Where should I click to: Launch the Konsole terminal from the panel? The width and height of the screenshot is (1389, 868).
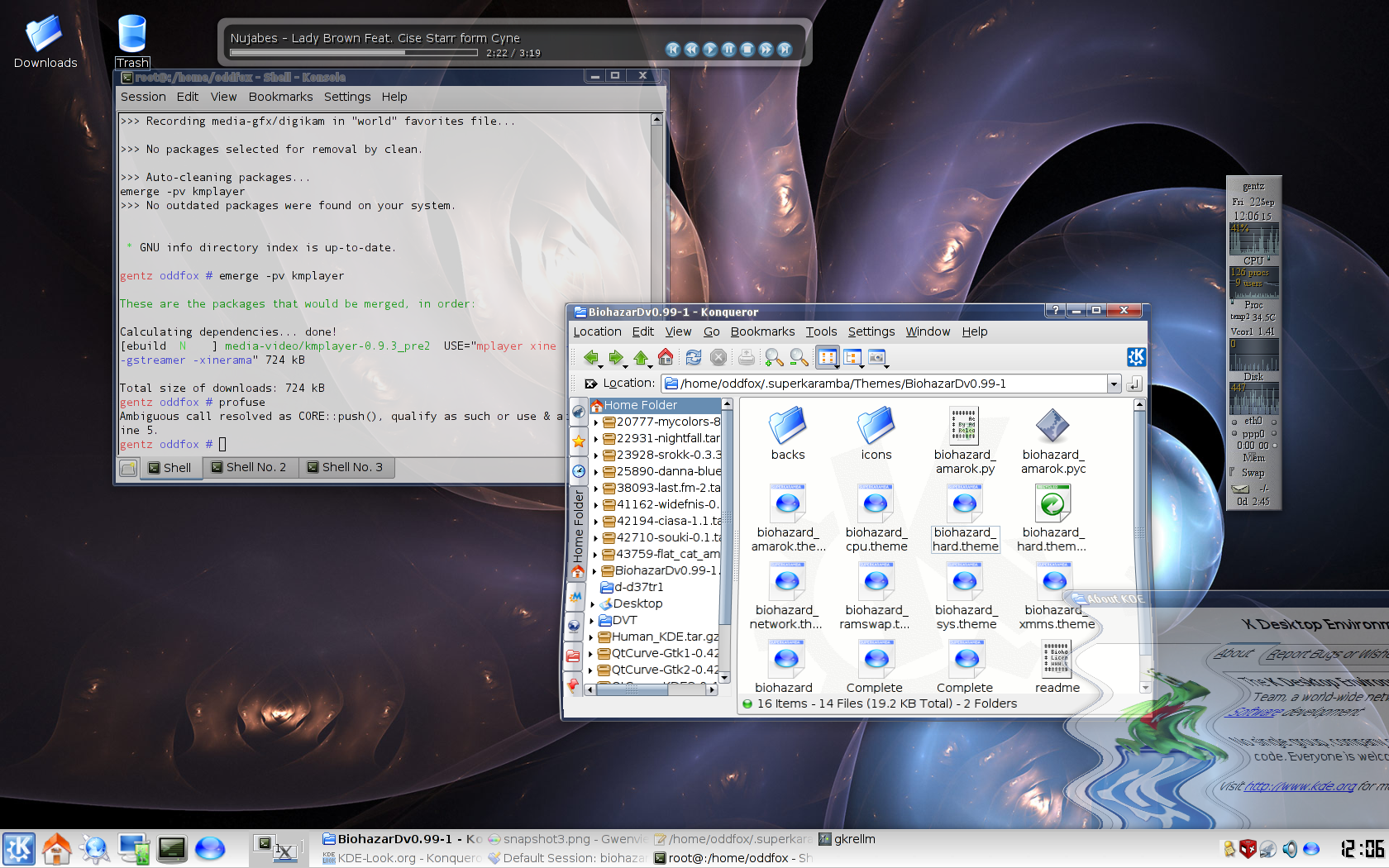[x=172, y=849]
